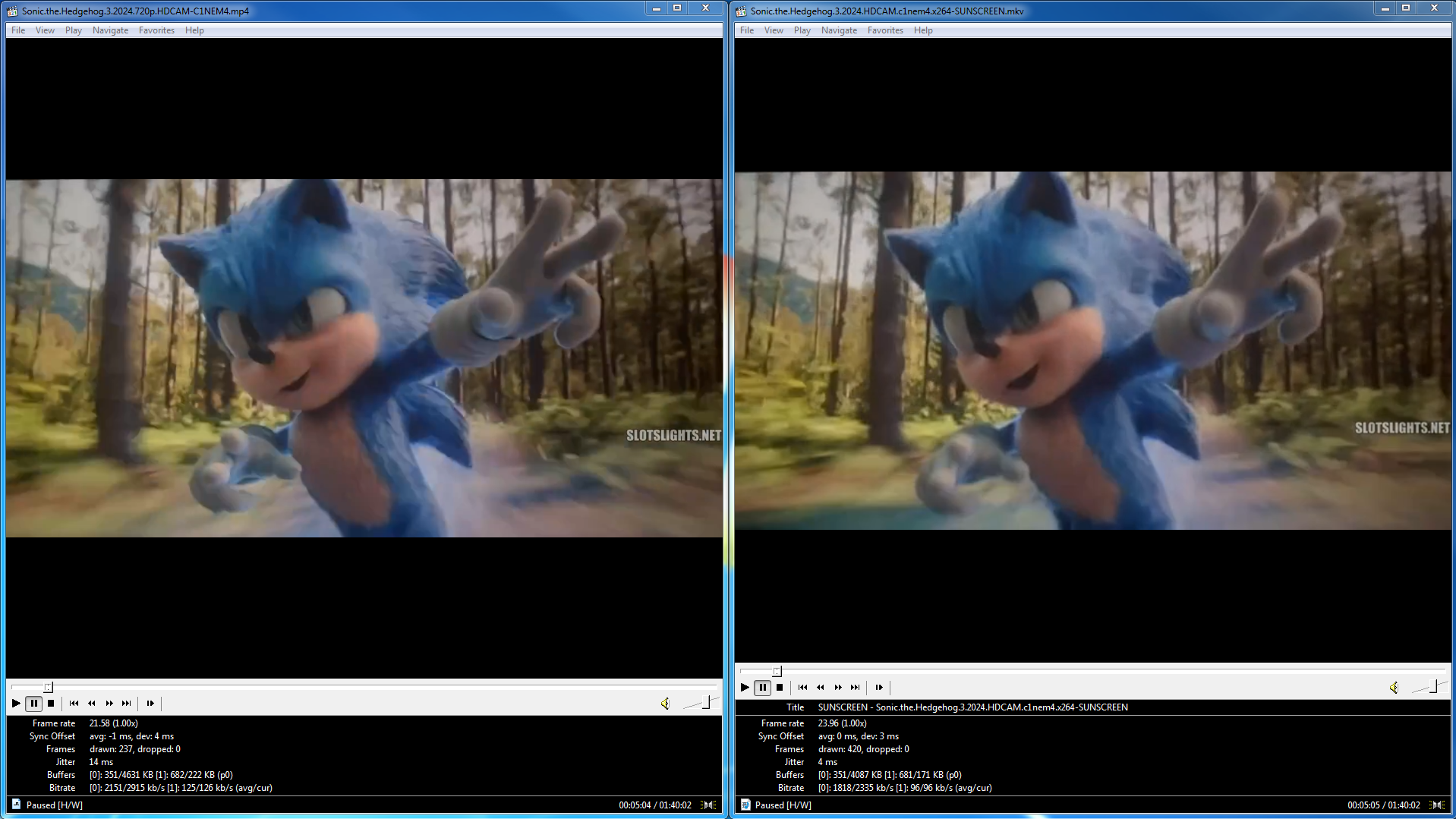Click Play button in right player
Image resolution: width=1456 pixels, height=819 pixels.
point(745,688)
